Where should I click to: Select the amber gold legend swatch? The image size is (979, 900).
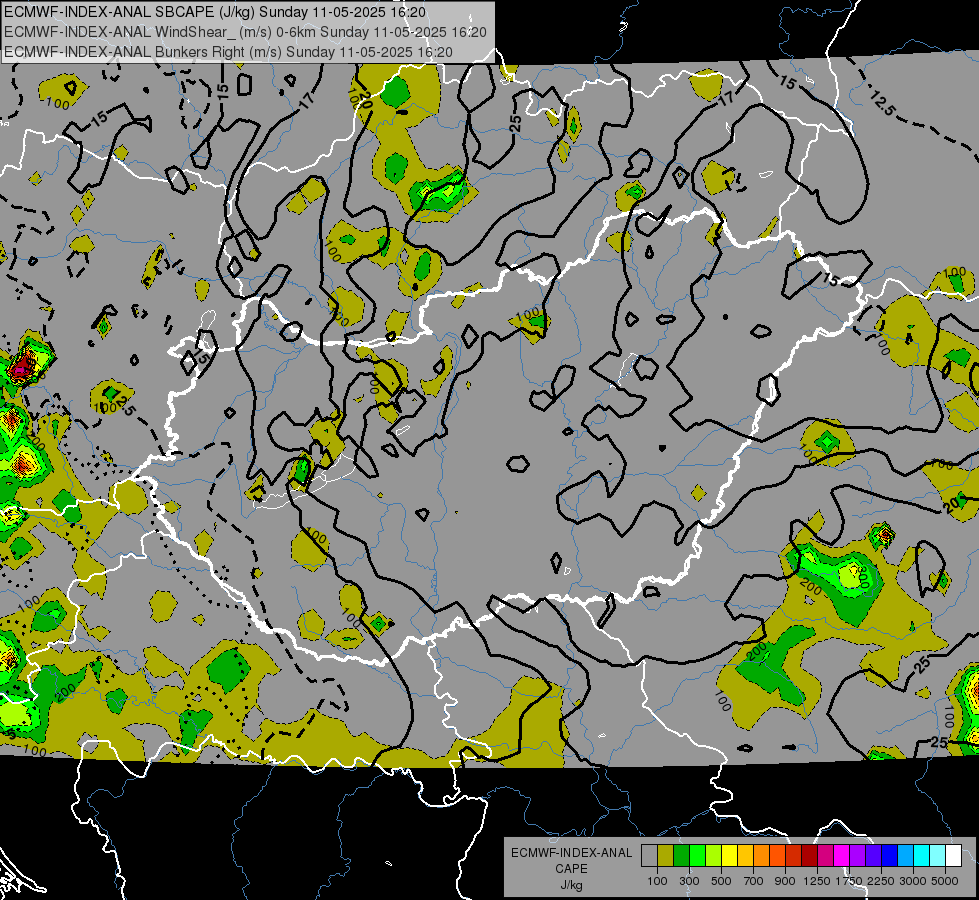[x=745, y=856]
